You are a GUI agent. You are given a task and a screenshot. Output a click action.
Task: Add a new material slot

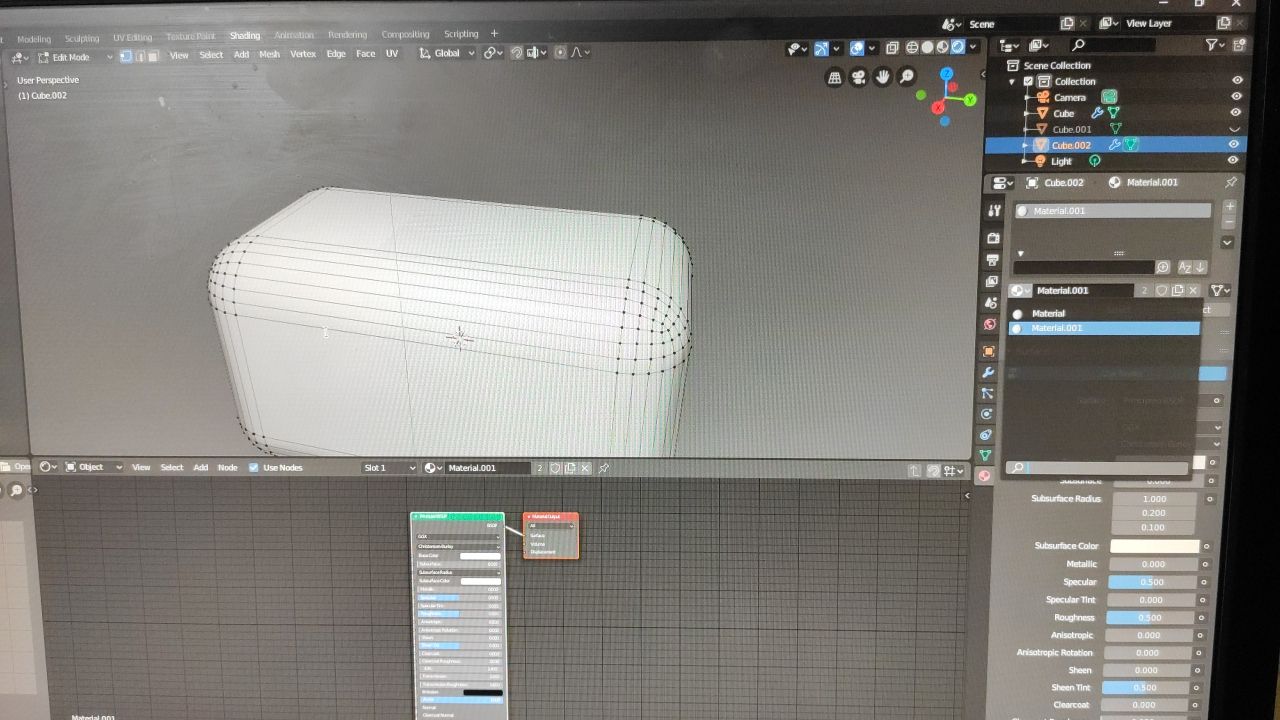pos(1230,206)
